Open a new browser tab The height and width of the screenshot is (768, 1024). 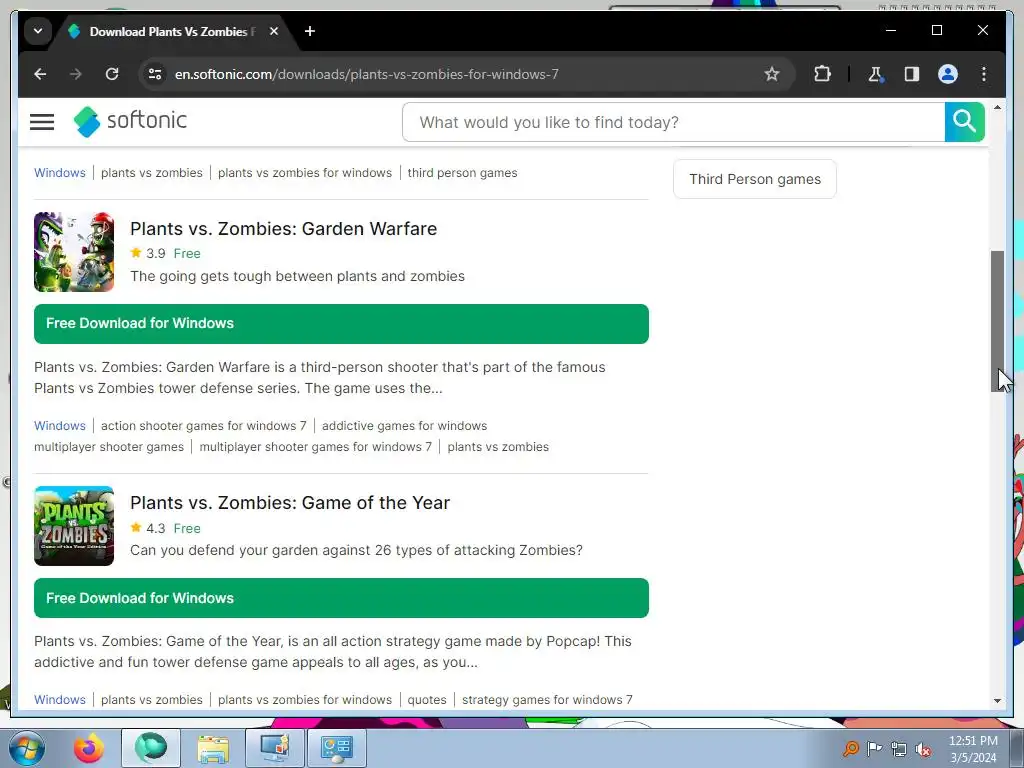310,31
